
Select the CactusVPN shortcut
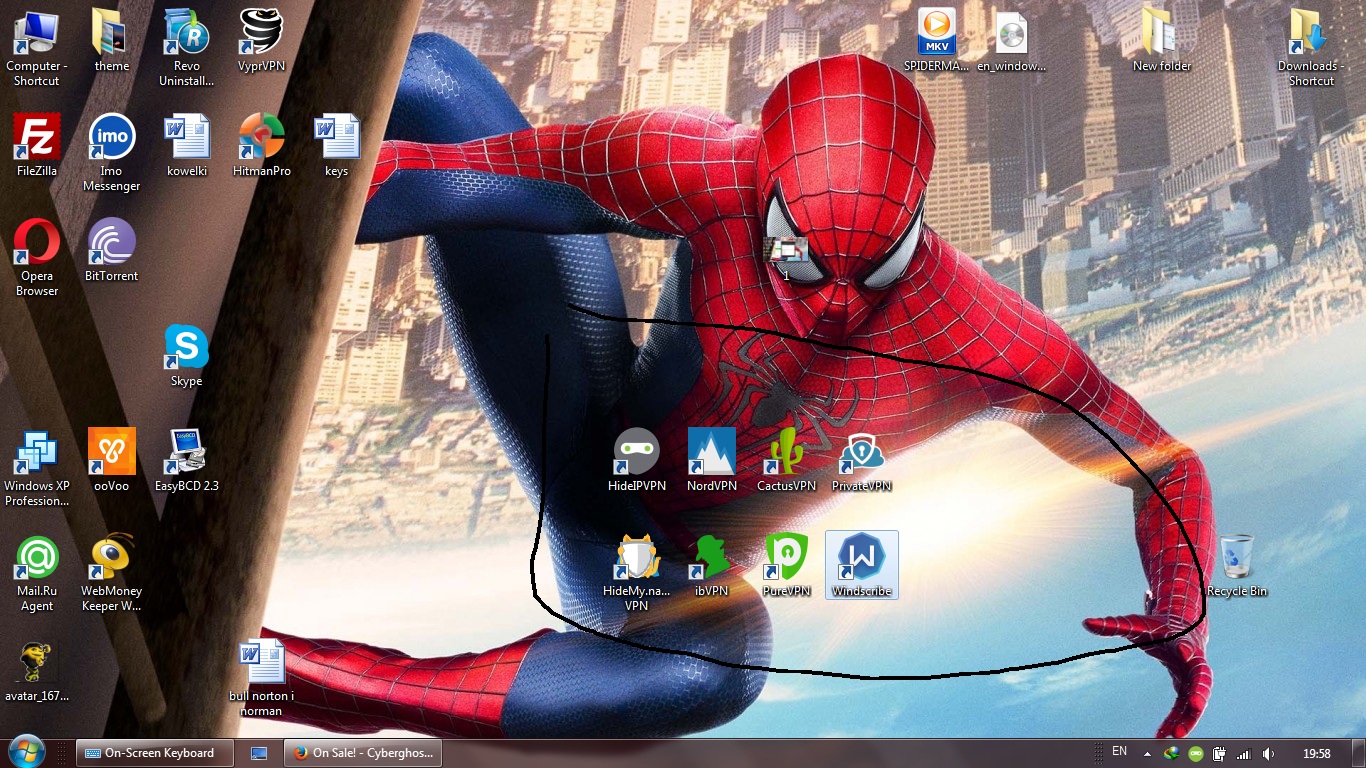coord(787,460)
